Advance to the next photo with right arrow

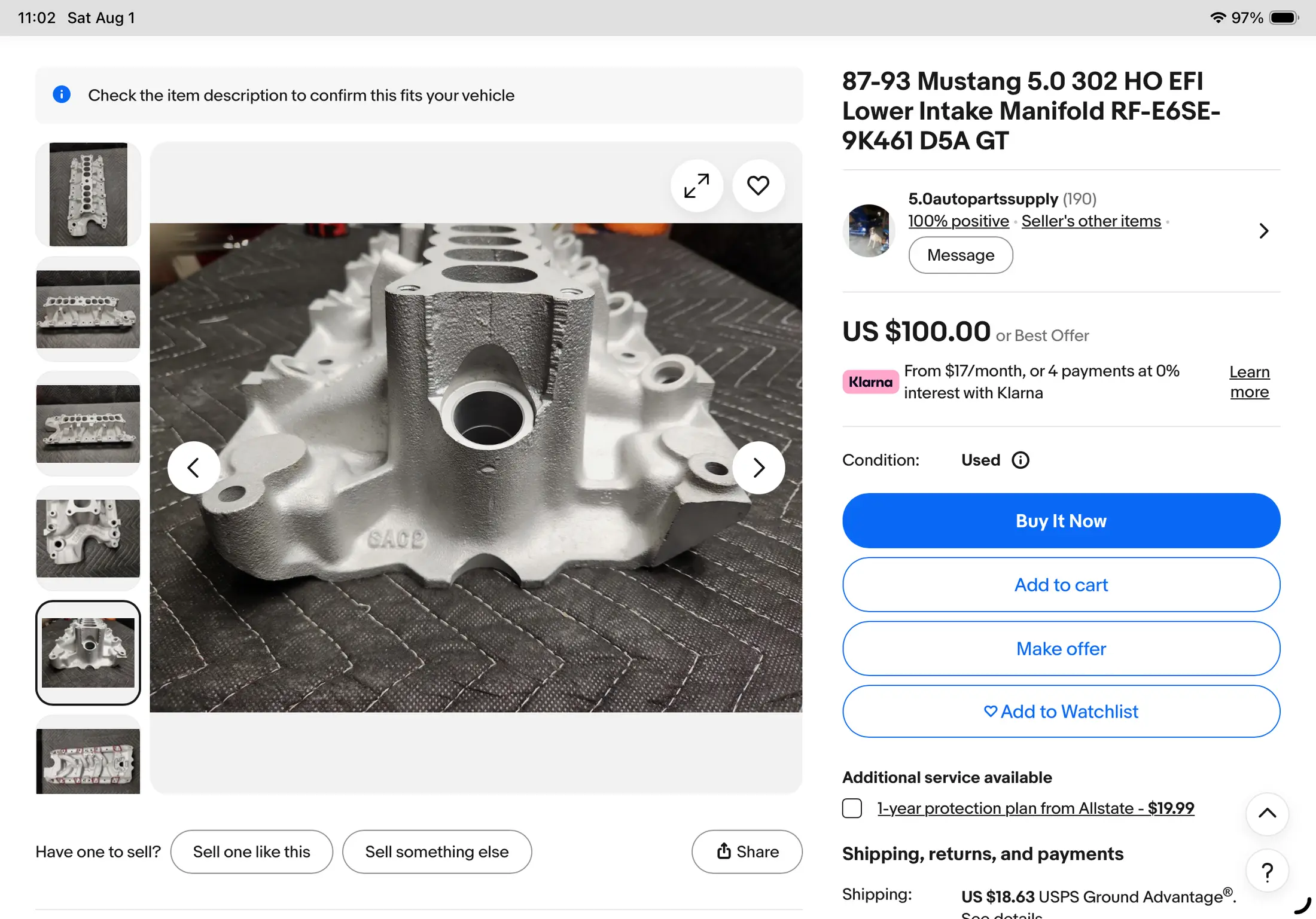[x=758, y=468]
